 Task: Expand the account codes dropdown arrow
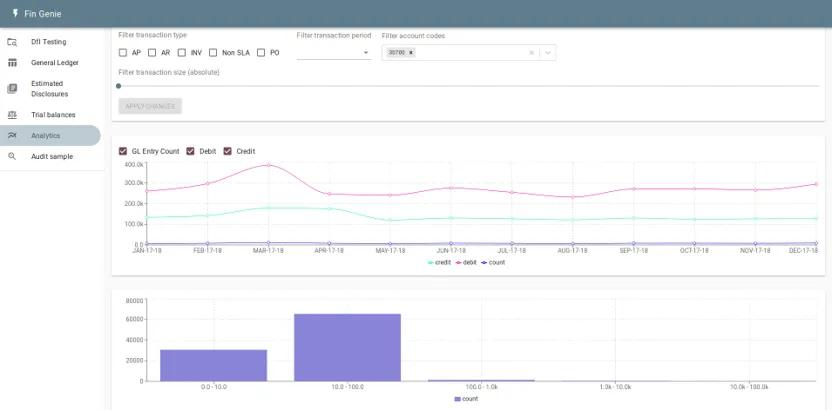click(548, 53)
